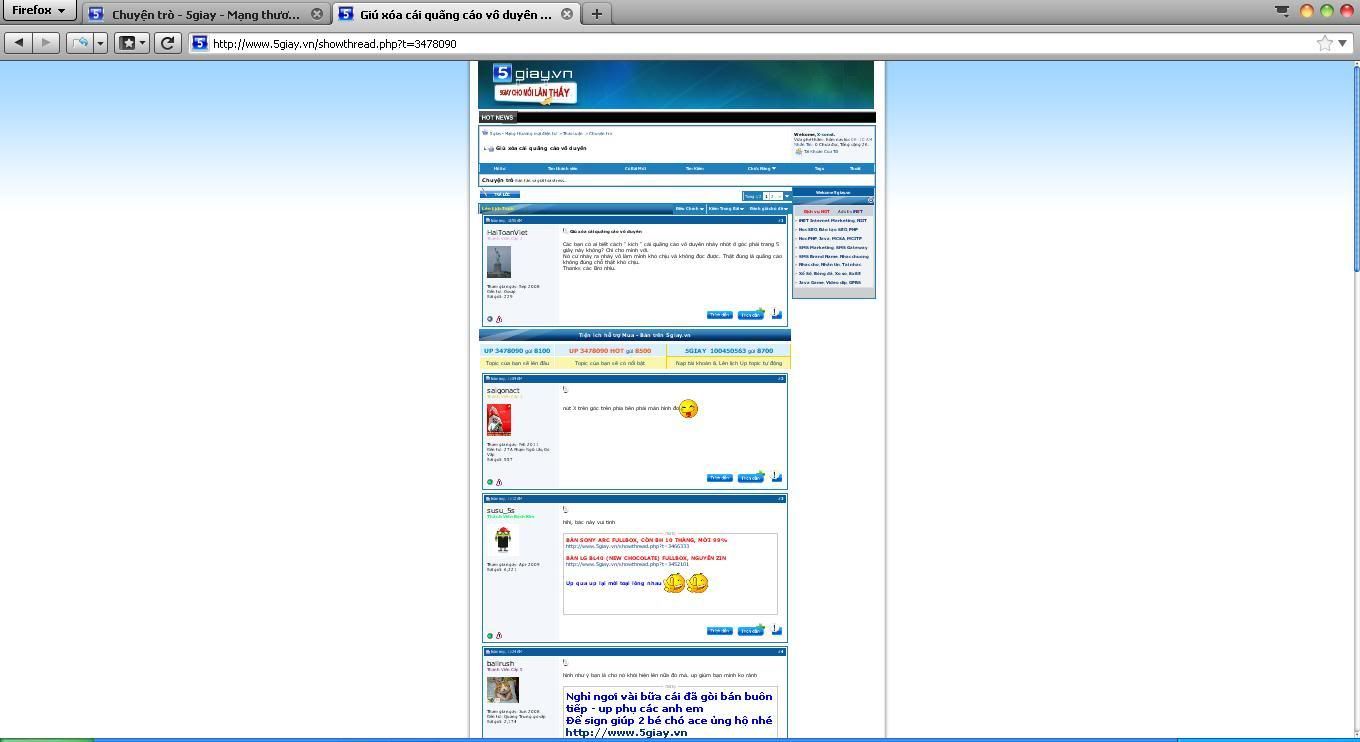Click the browser Back arrow button

coord(19,43)
